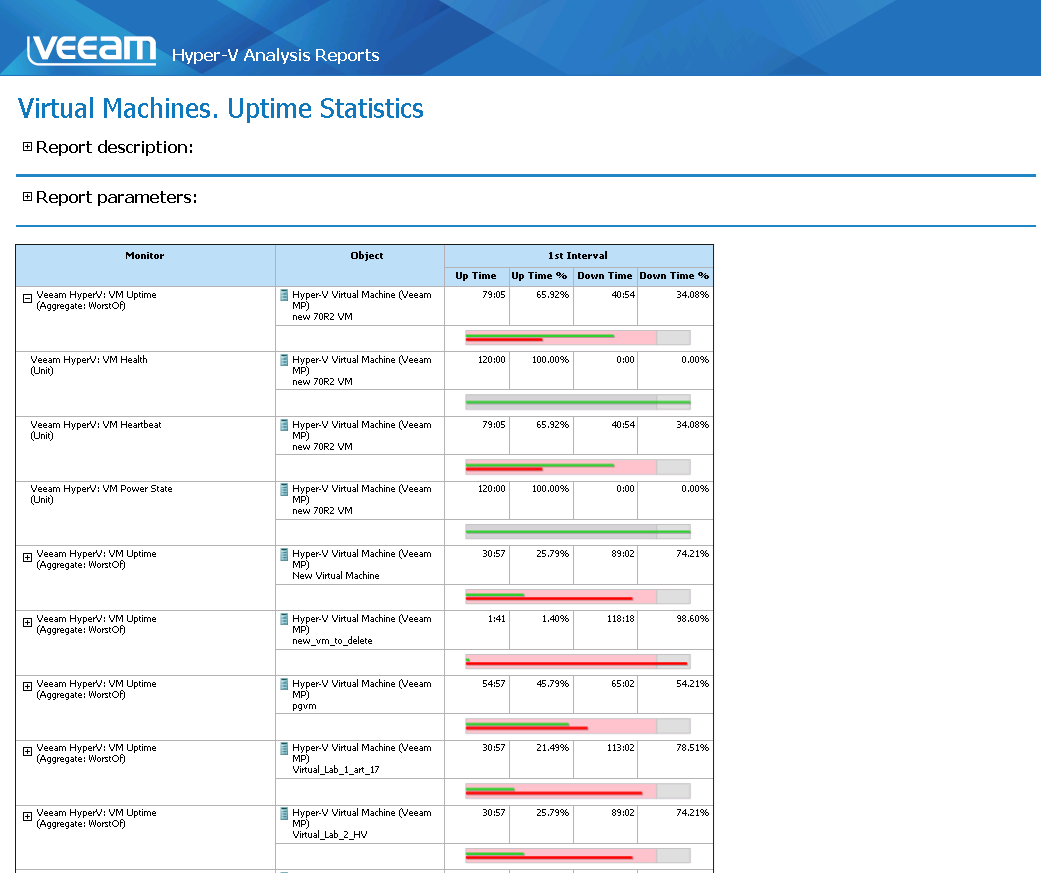The height and width of the screenshot is (873, 1041).
Task: Click the 78.51% down time value
Action: 692,748
